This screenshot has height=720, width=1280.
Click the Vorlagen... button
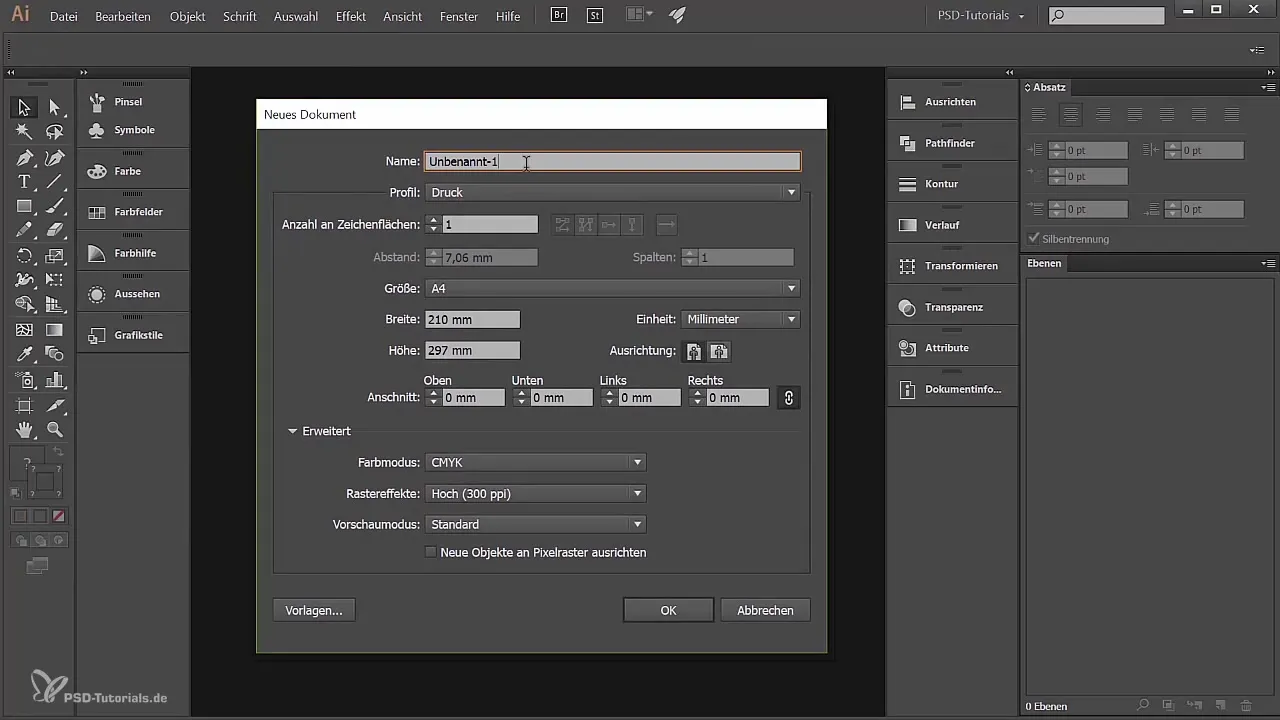[x=314, y=610]
